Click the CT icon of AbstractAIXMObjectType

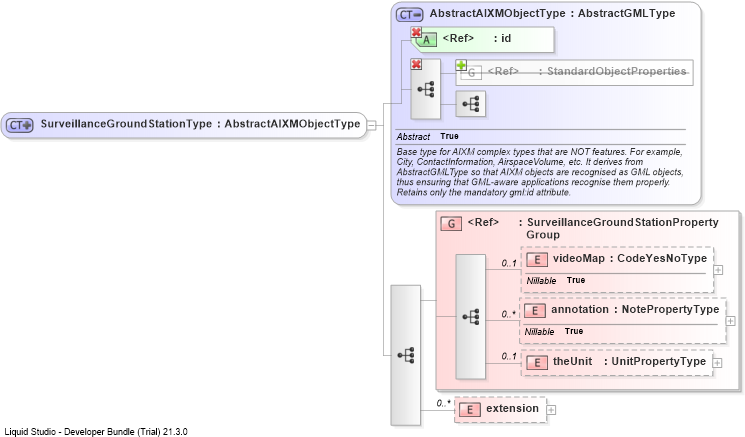click(410, 15)
